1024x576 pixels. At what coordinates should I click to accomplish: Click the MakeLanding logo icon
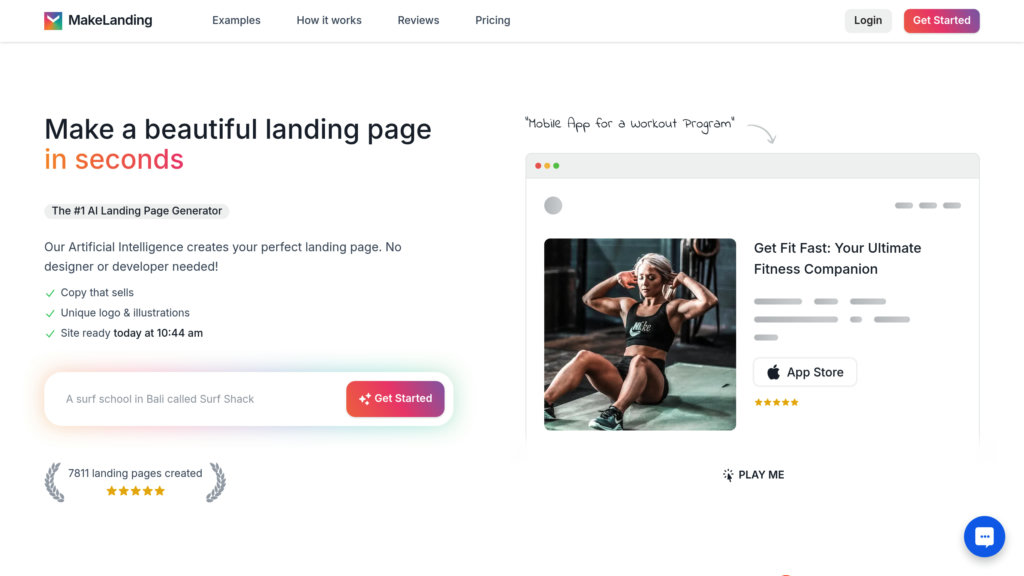tap(53, 21)
